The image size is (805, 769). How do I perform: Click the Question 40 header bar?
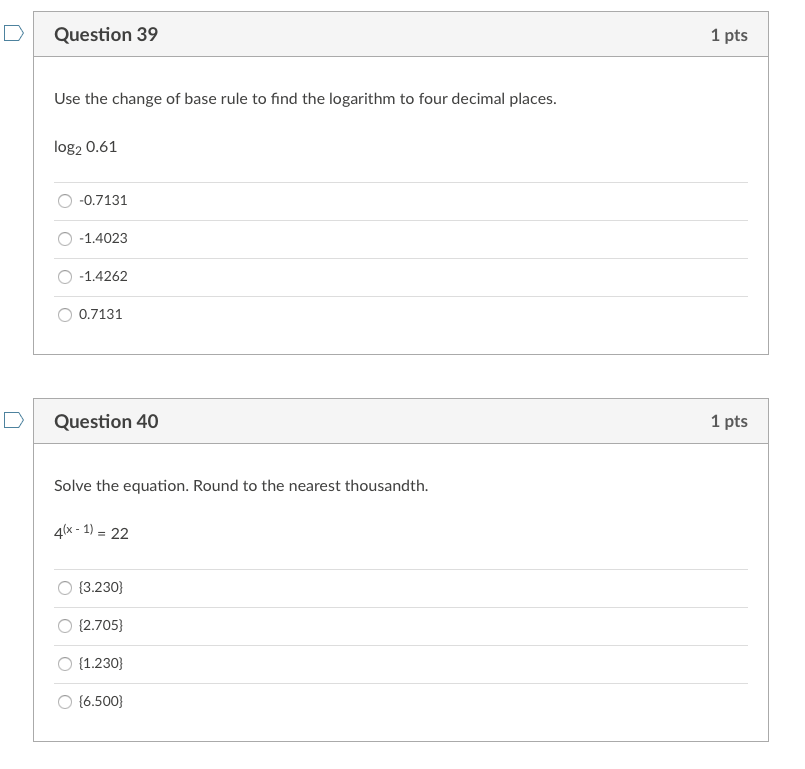coord(400,421)
